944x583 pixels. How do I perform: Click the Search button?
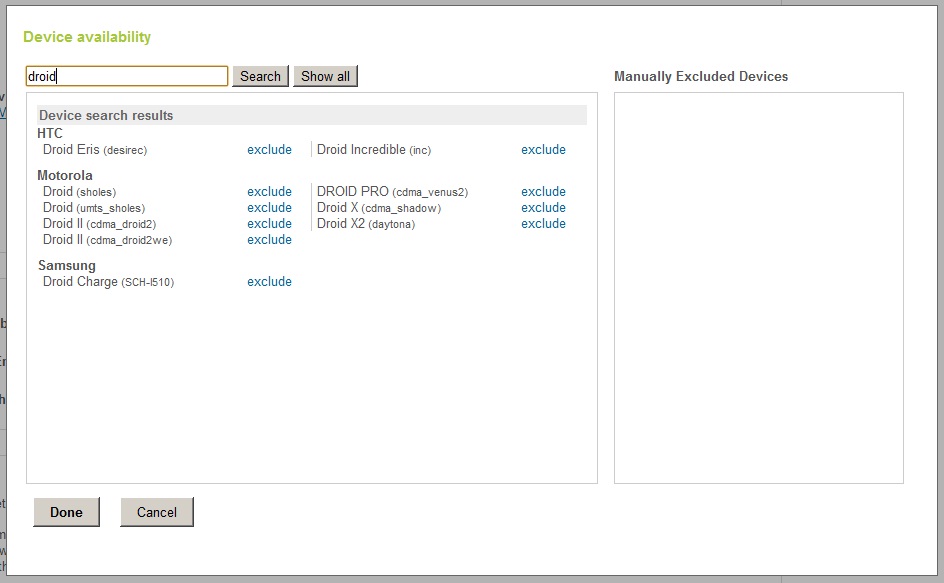click(260, 76)
